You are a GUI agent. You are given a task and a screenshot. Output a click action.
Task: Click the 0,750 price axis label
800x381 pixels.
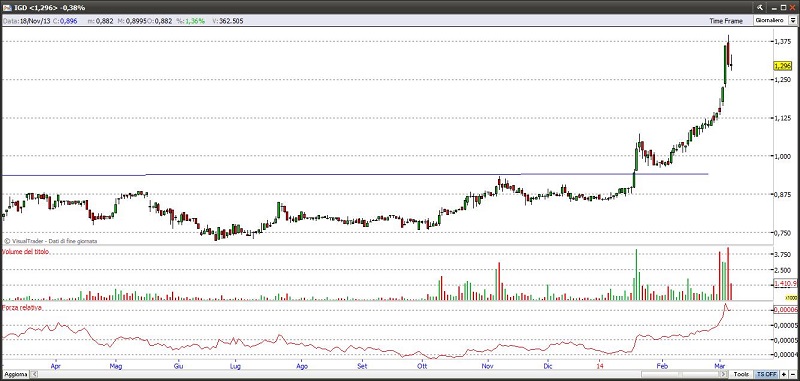click(x=782, y=233)
